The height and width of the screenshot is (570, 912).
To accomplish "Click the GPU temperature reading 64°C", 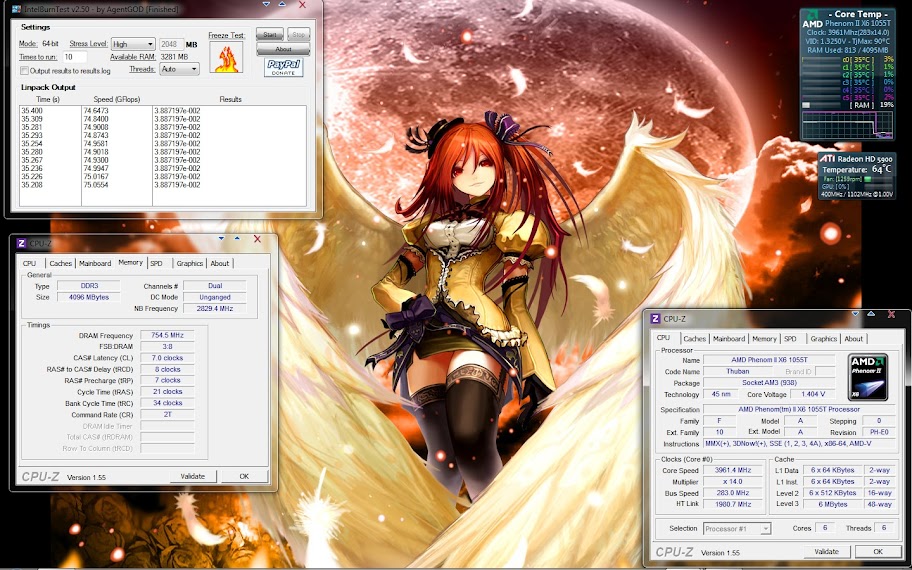I will point(881,169).
